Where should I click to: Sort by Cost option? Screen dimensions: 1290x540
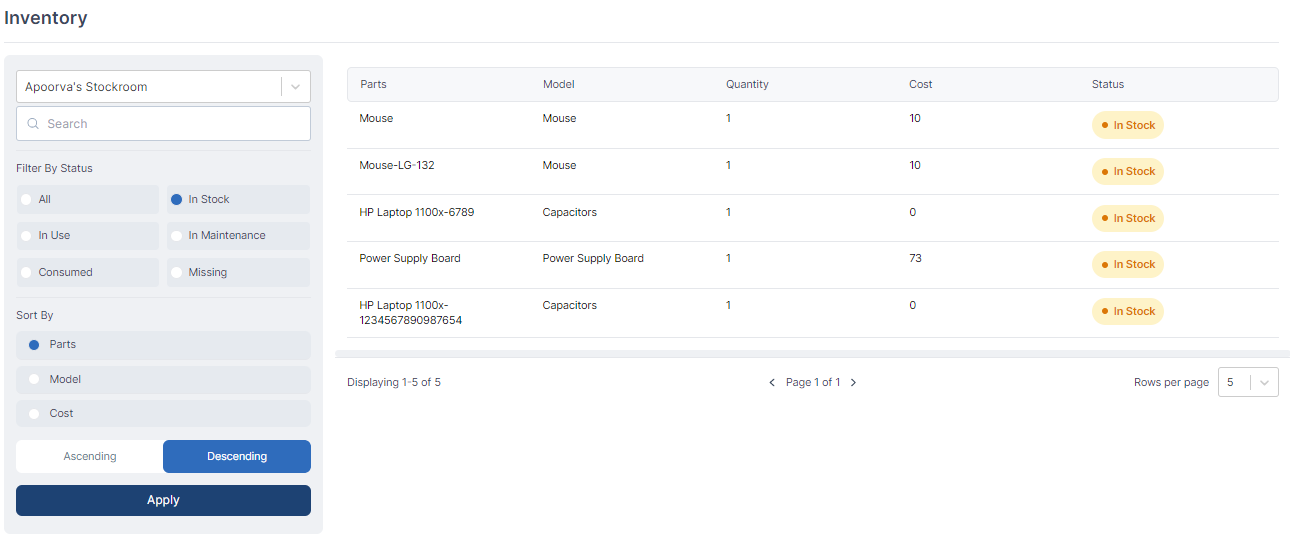click(163, 414)
